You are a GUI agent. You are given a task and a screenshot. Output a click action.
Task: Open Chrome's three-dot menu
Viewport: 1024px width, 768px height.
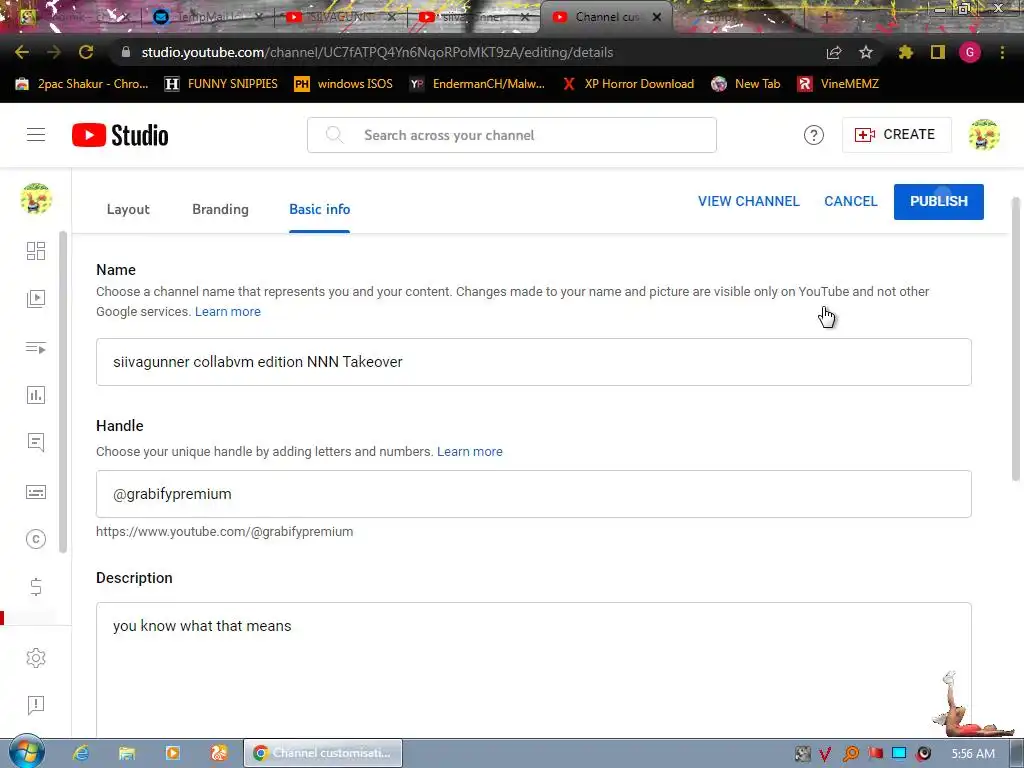click(1002, 52)
